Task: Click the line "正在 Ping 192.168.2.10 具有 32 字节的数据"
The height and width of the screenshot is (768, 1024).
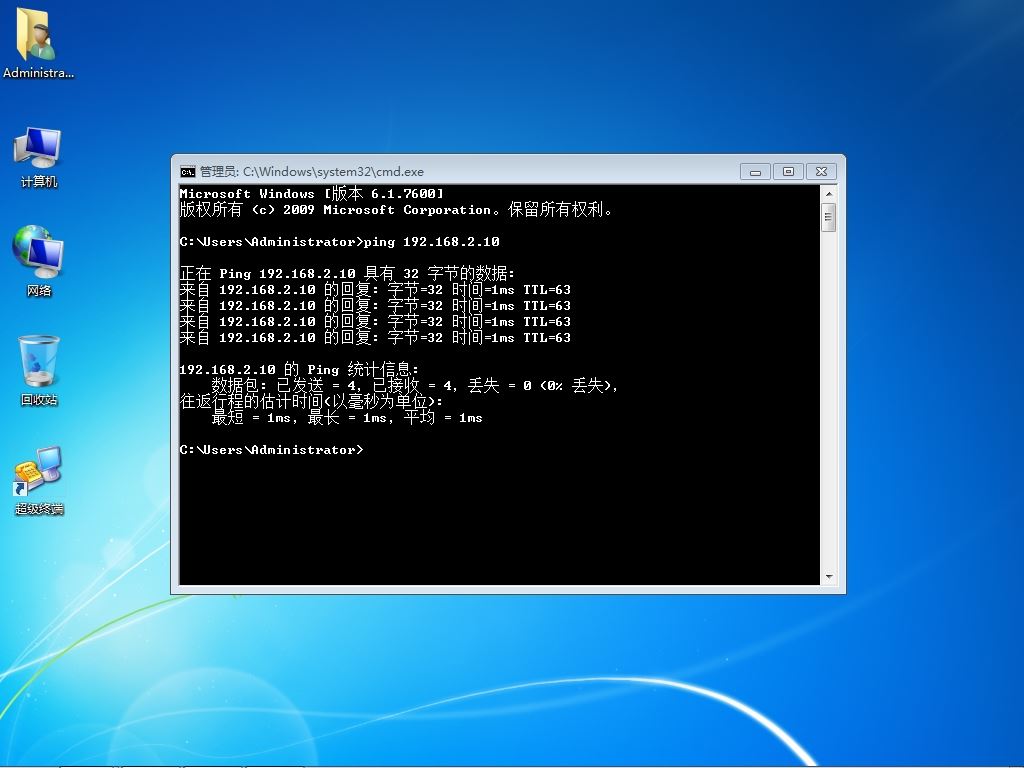Action: [347, 273]
